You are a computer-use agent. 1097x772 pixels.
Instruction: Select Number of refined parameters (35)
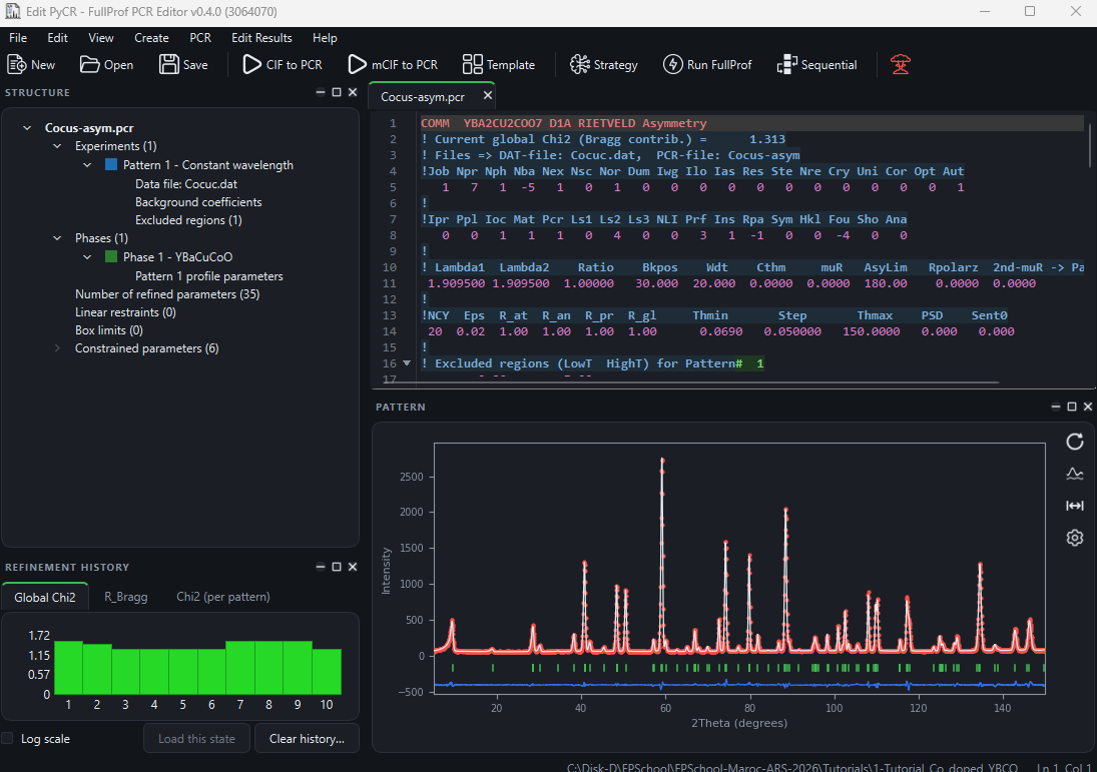pyautogui.click(x=167, y=295)
